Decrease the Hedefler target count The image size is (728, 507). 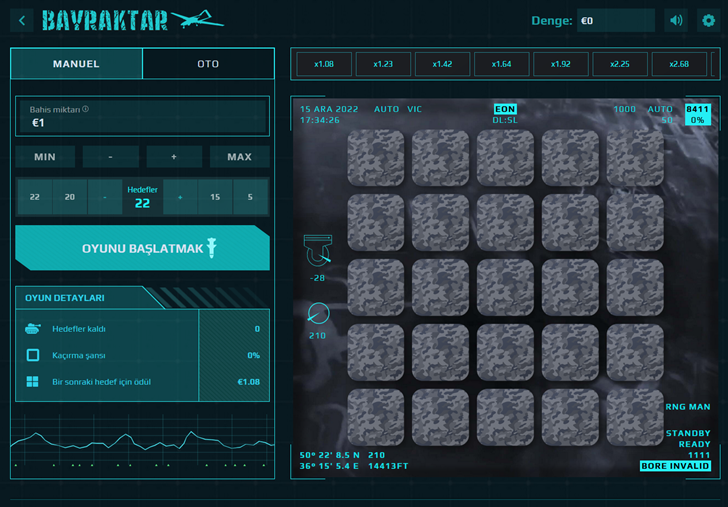point(105,197)
